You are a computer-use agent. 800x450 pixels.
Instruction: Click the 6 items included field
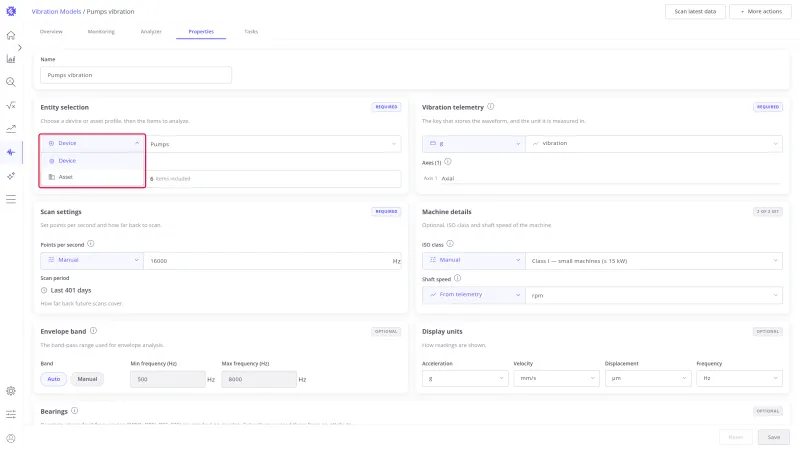point(273,179)
